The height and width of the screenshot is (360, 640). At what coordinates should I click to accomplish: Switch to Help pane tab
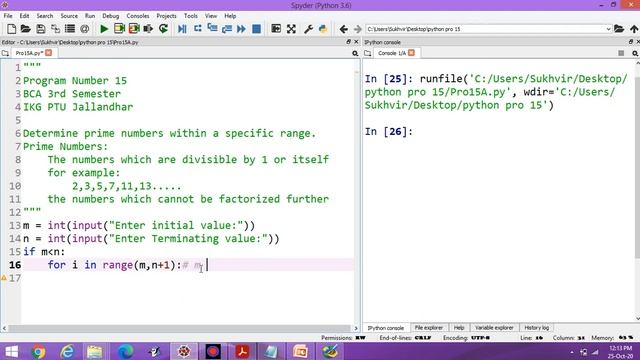(x=459, y=328)
